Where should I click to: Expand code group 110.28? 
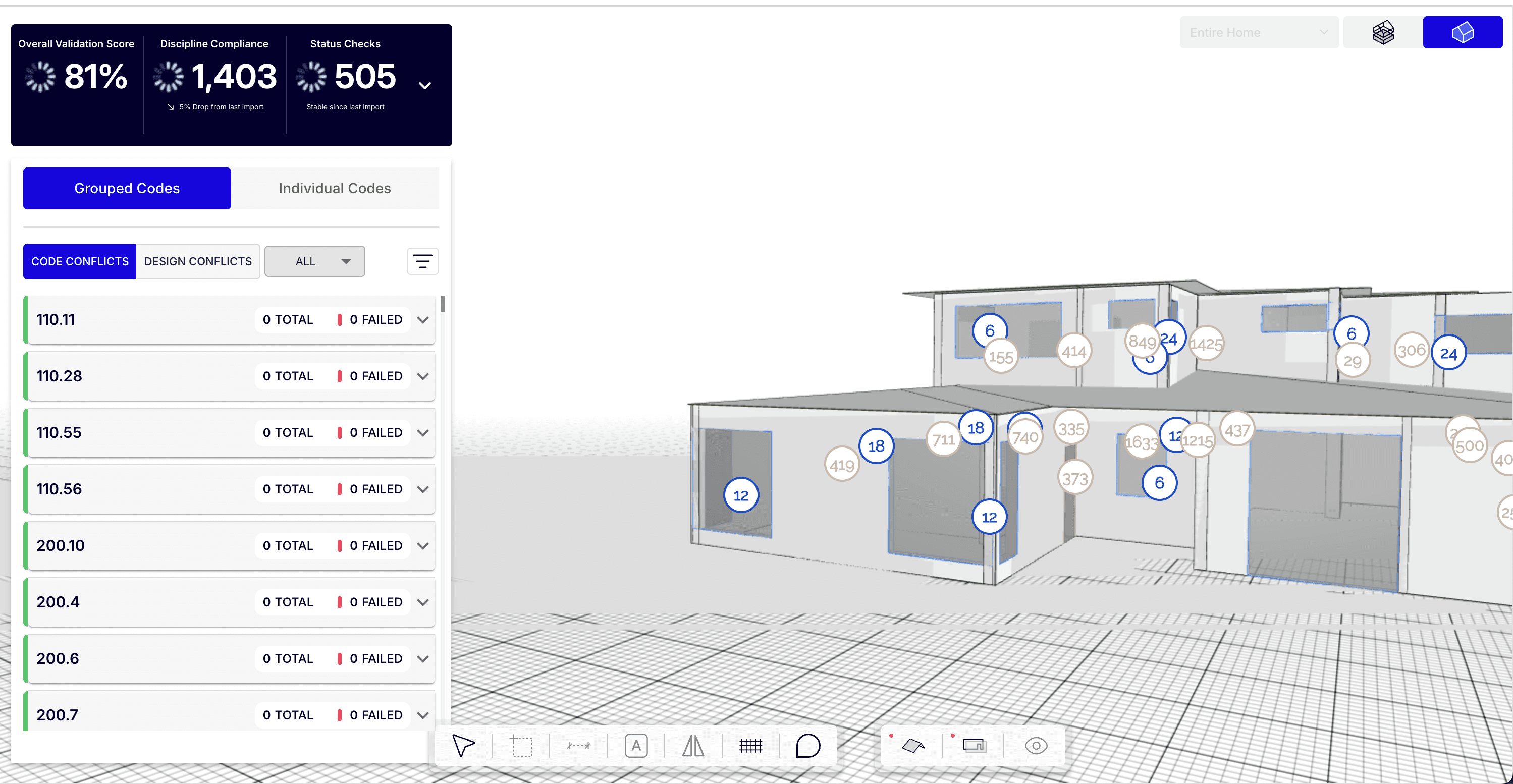coord(423,376)
